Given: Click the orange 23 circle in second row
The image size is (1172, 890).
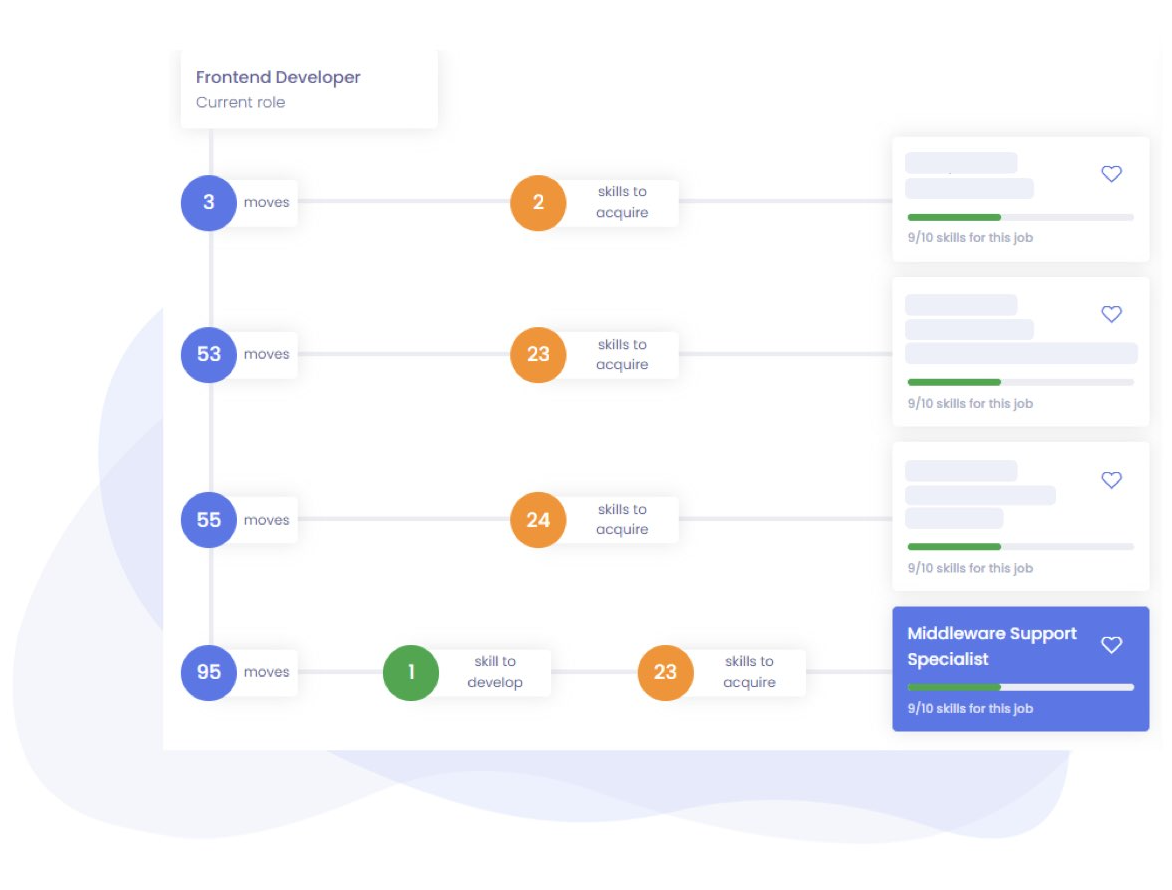Looking at the screenshot, I should point(538,354).
